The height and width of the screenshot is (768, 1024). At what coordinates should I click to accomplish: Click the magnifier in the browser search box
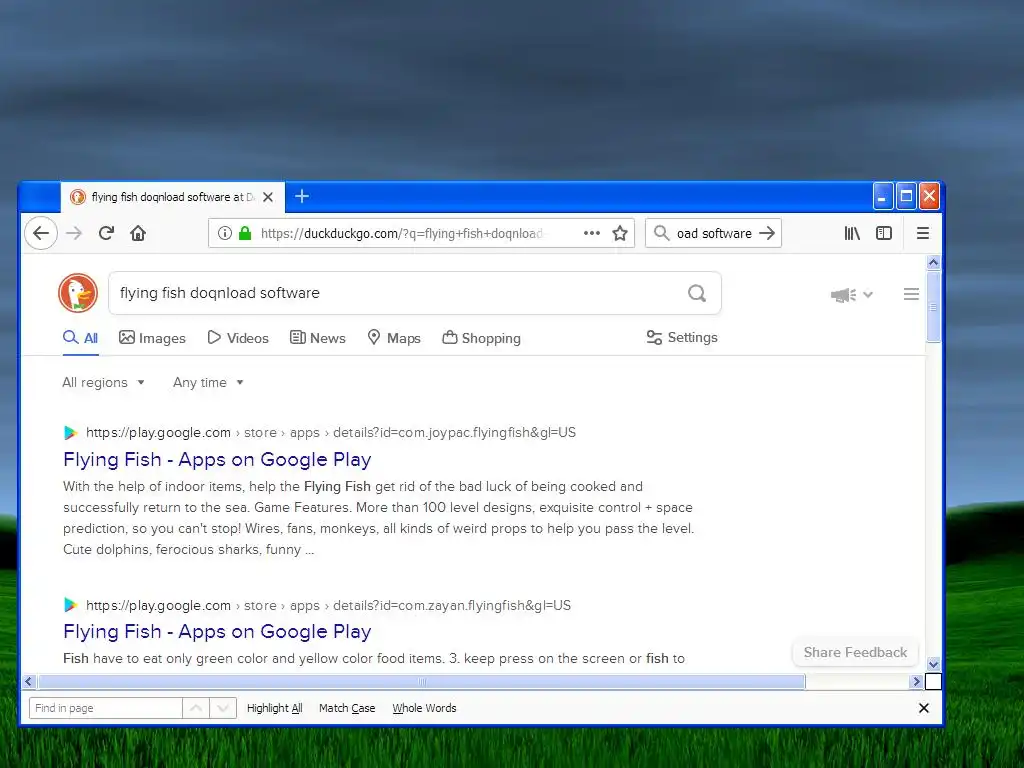[662, 233]
